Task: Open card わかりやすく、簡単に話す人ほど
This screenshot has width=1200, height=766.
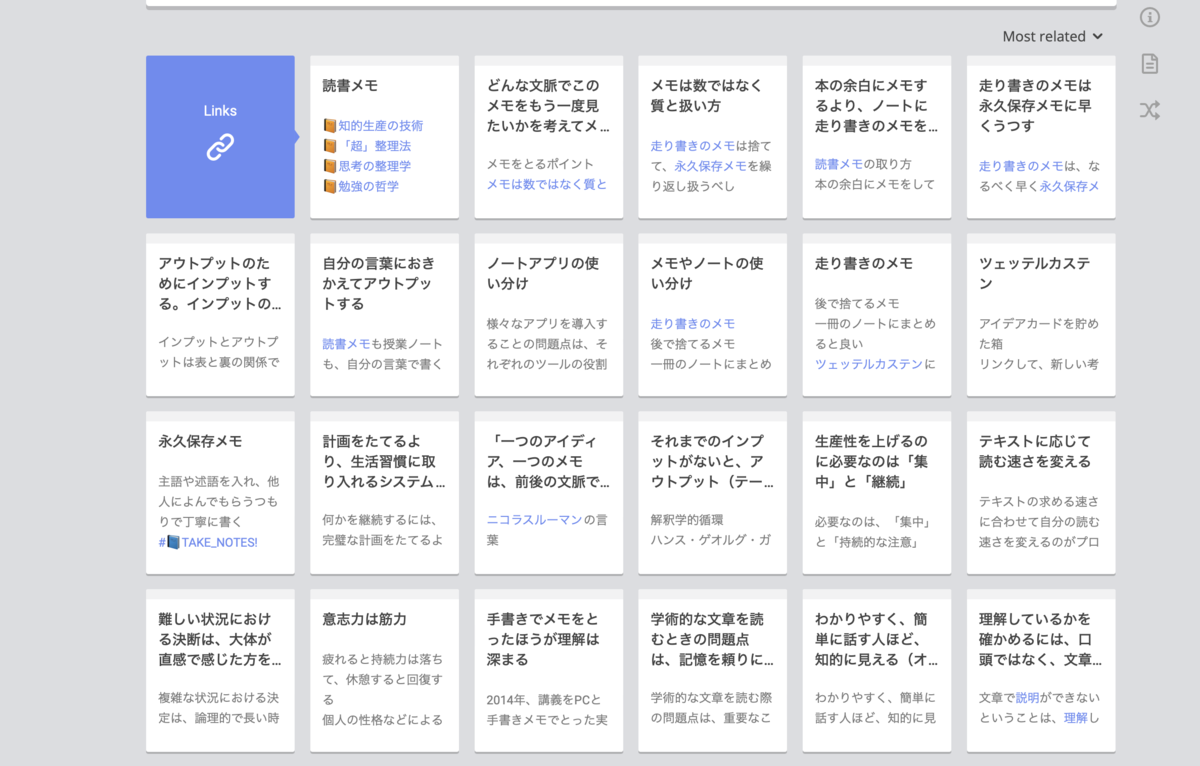Action: pyautogui.click(x=877, y=671)
